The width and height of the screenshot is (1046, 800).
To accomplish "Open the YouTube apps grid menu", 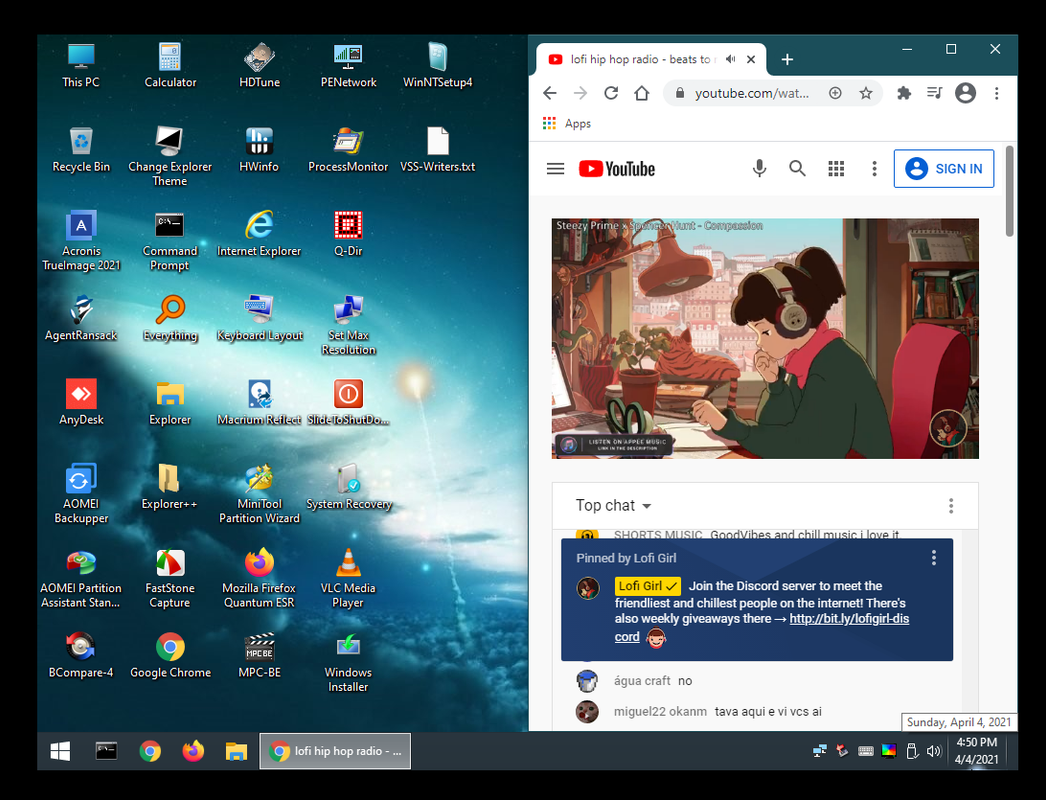I will (836, 169).
